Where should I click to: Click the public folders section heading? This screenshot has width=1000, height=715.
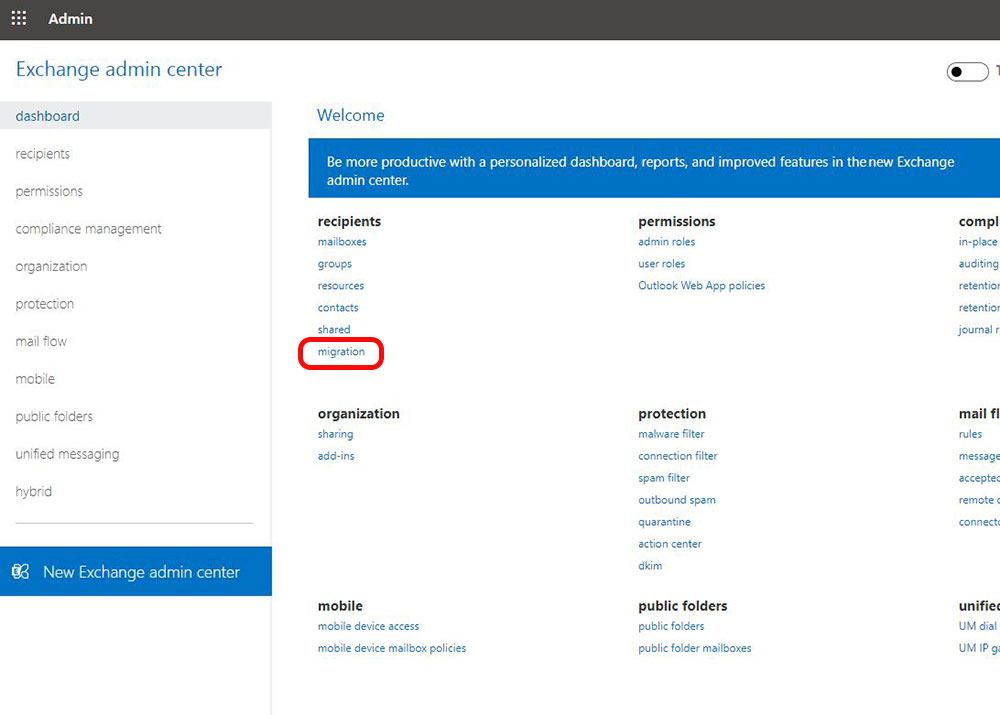(x=682, y=606)
